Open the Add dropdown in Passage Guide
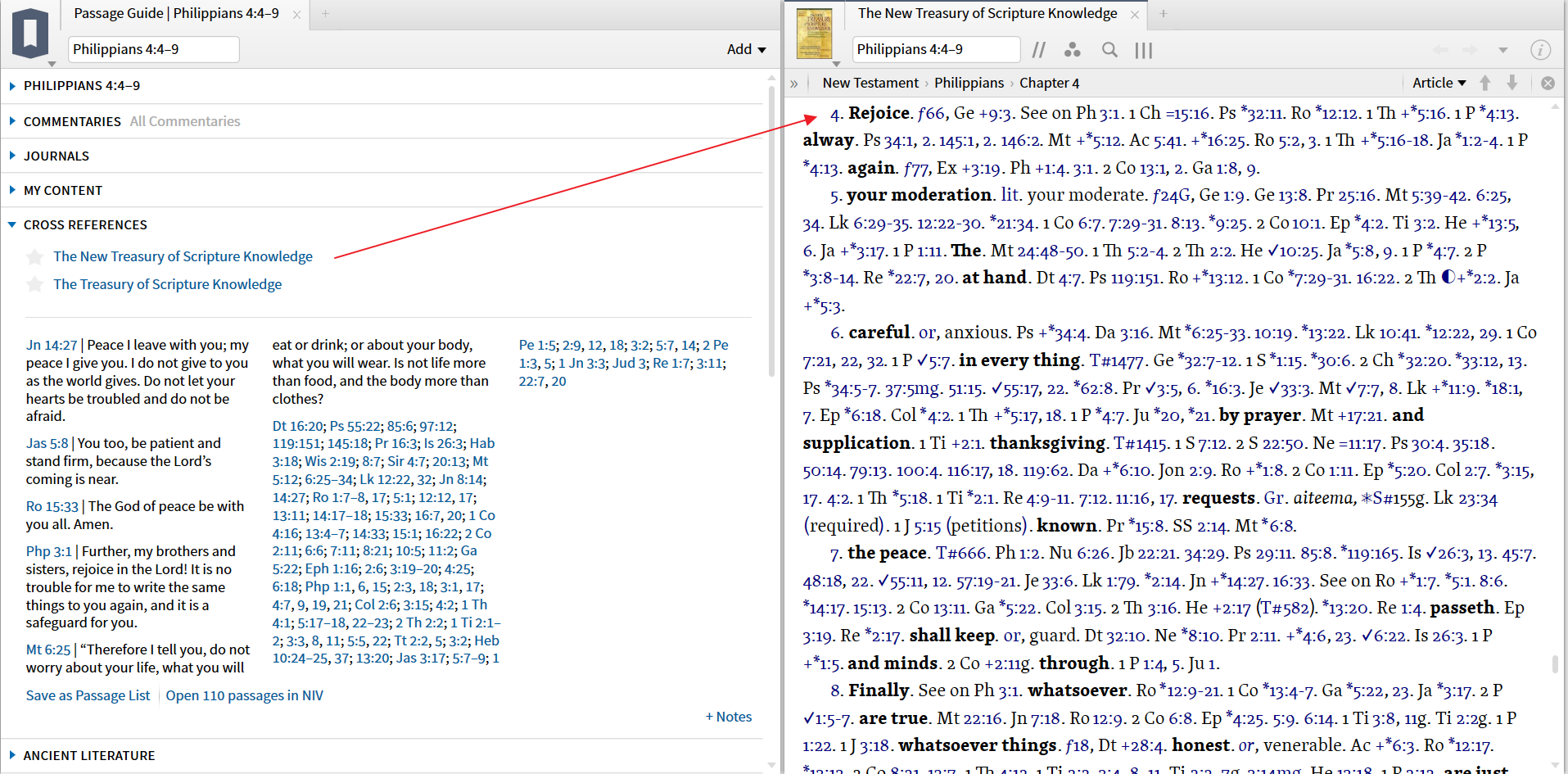Image resolution: width=1568 pixels, height=774 pixels. 746,49
